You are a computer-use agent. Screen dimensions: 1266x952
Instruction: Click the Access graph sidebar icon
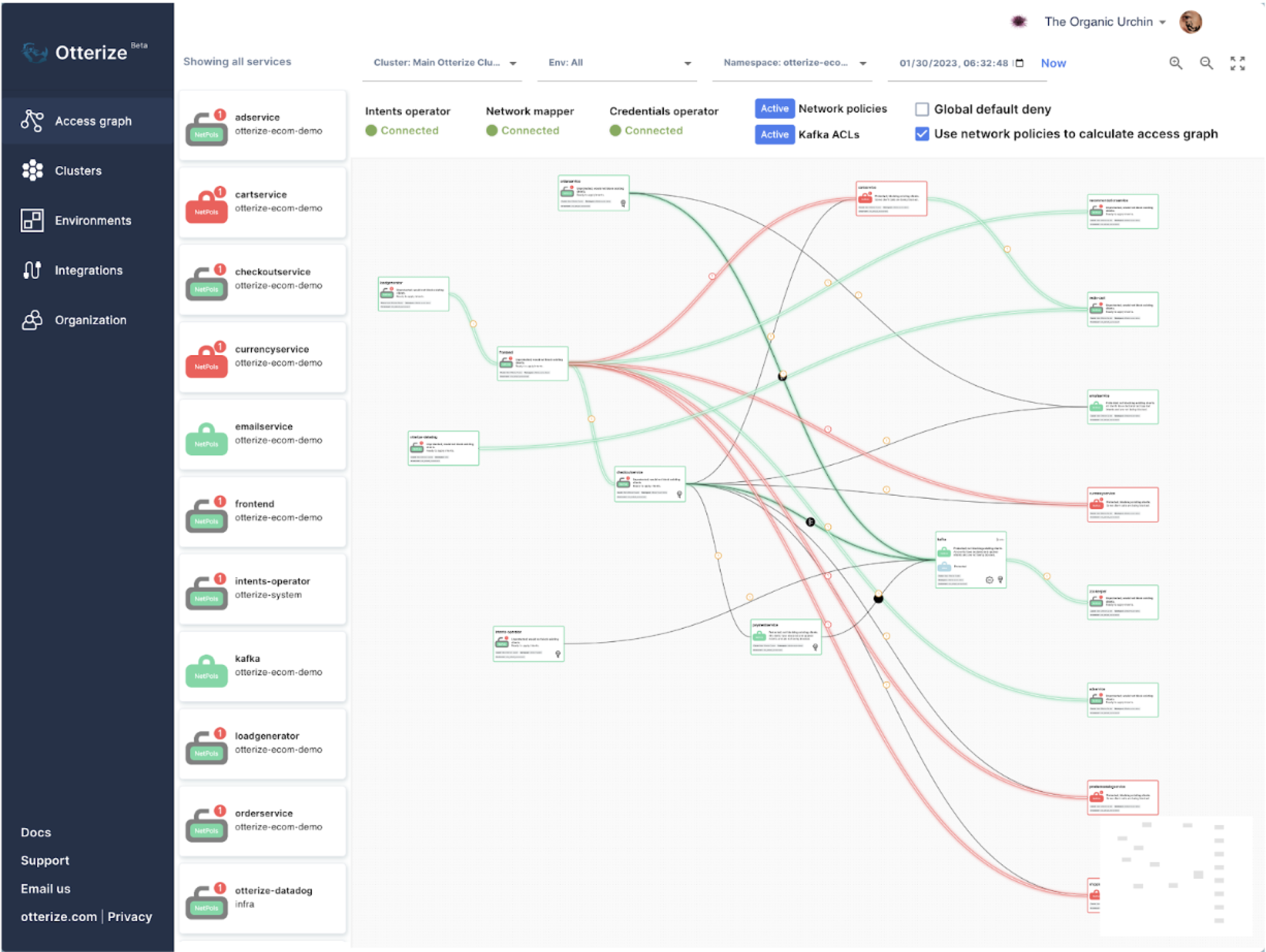tap(32, 121)
